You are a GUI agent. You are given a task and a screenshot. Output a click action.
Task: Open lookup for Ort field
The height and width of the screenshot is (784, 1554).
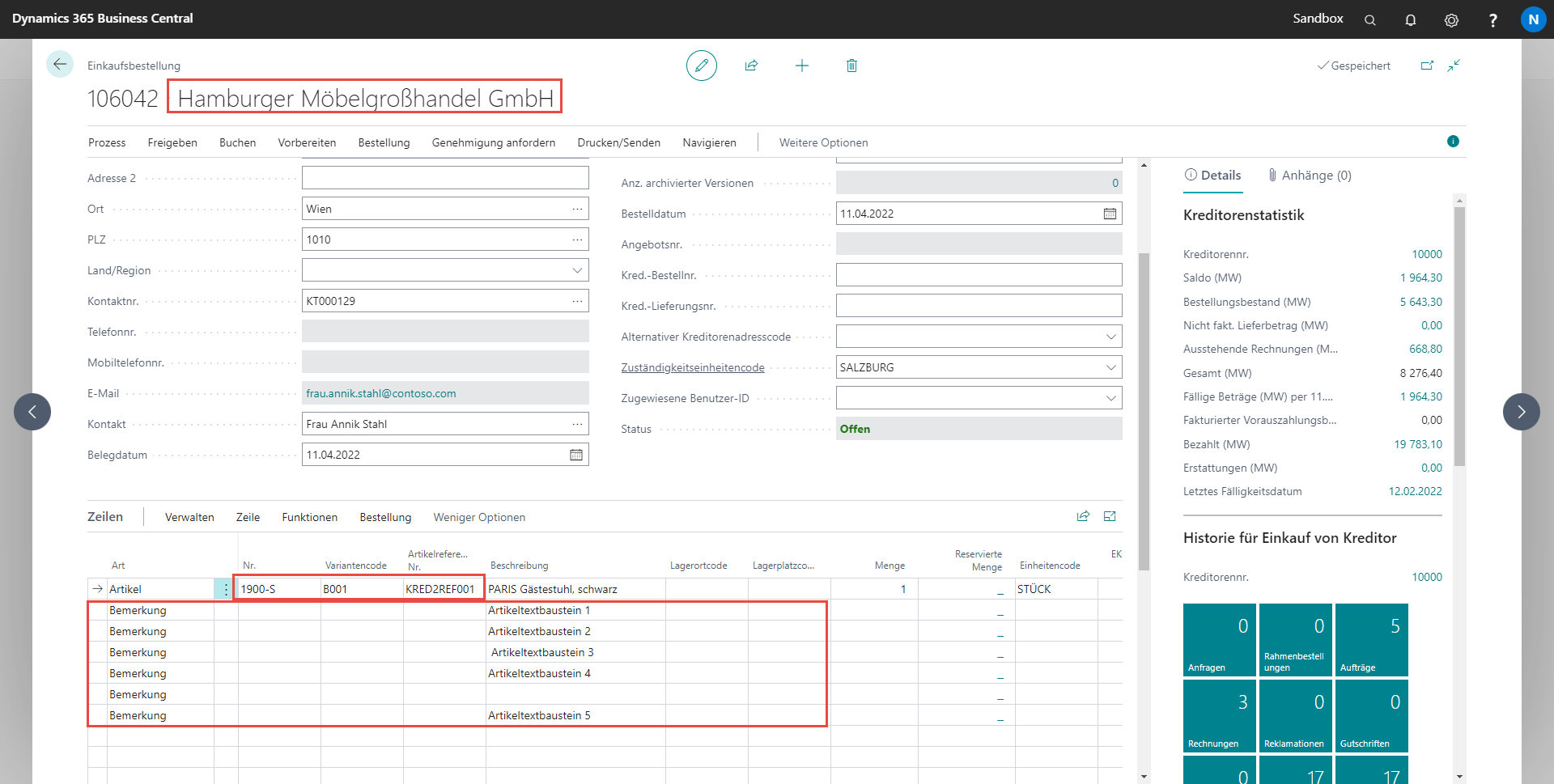tap(577, 209)
